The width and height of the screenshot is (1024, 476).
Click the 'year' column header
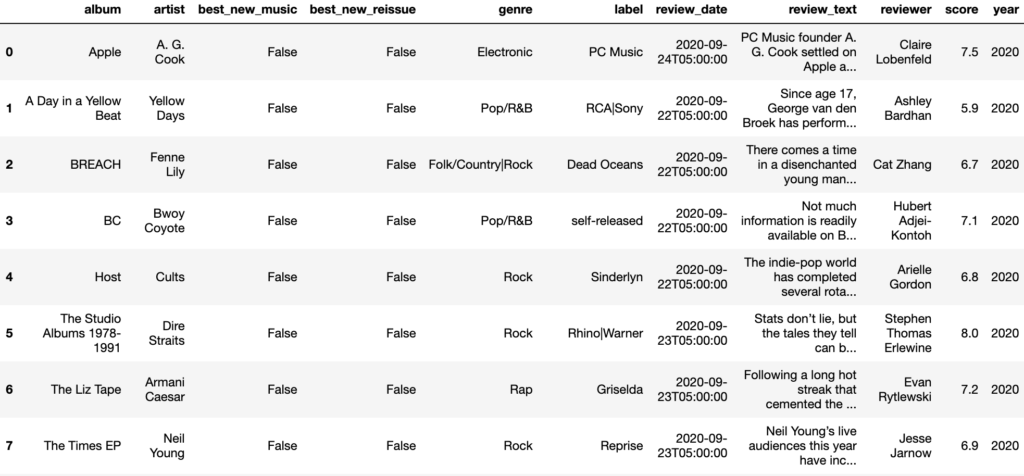[x=1002, y=10]
